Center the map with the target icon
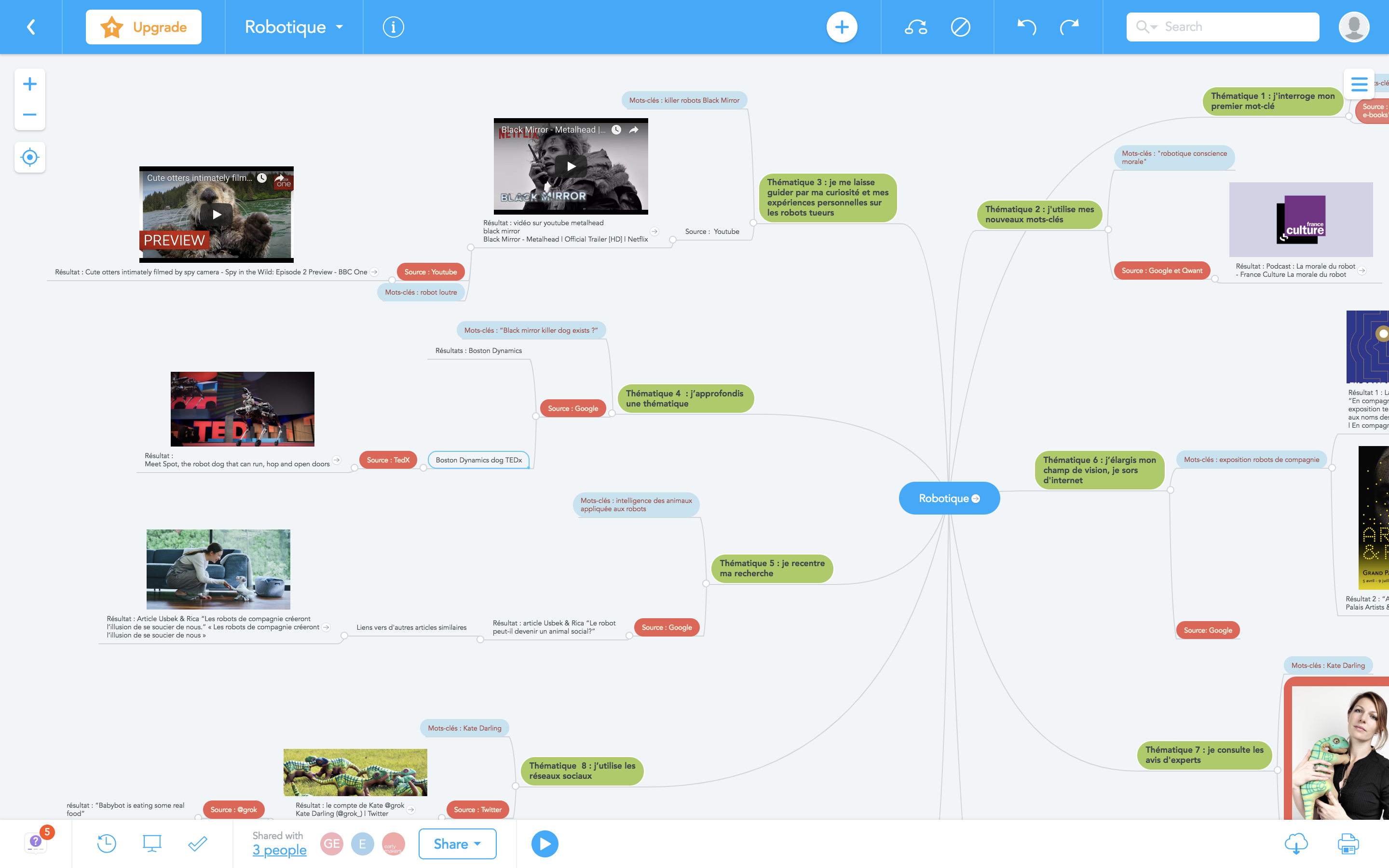This screenshot has width=1389, height=868. [x=30, y=157]
